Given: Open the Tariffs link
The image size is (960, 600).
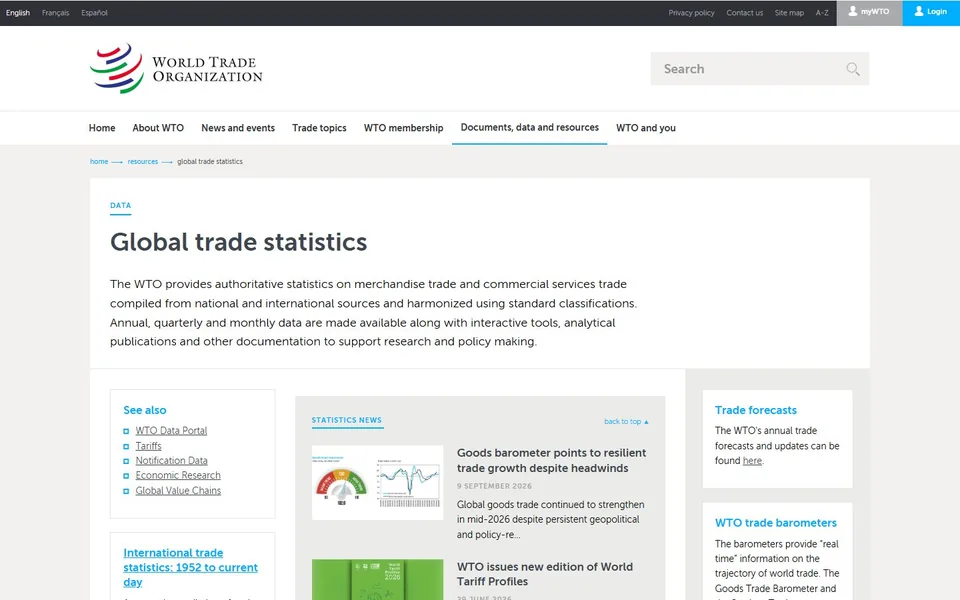Looking at the screenshot, I should point(148,446).
